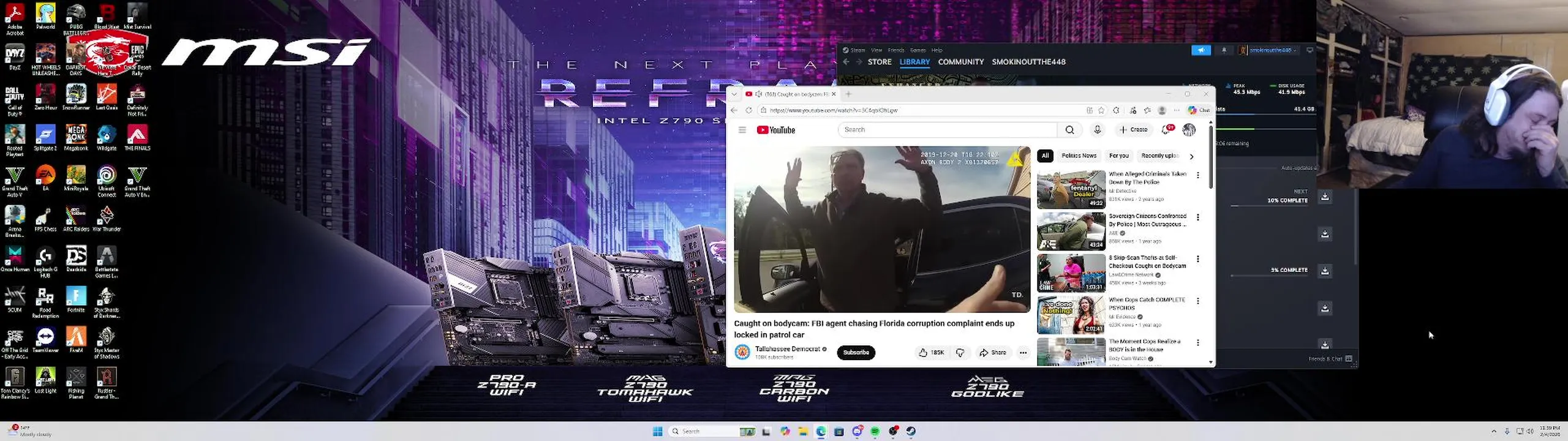Click Steam announcements megaphone button
This screenshot has width=1568, height=441.
[x=1201, y=50]
